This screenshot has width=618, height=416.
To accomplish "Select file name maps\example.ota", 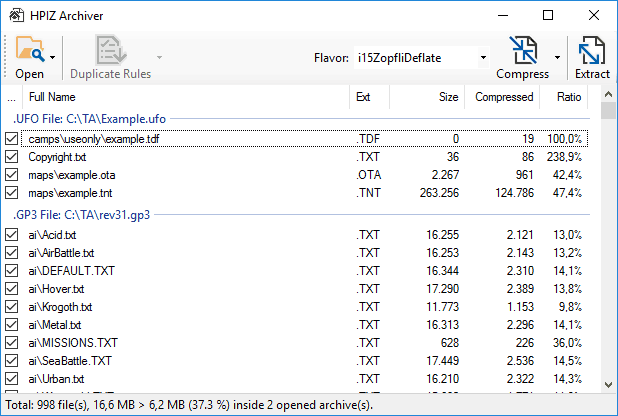I will (72, 175).
